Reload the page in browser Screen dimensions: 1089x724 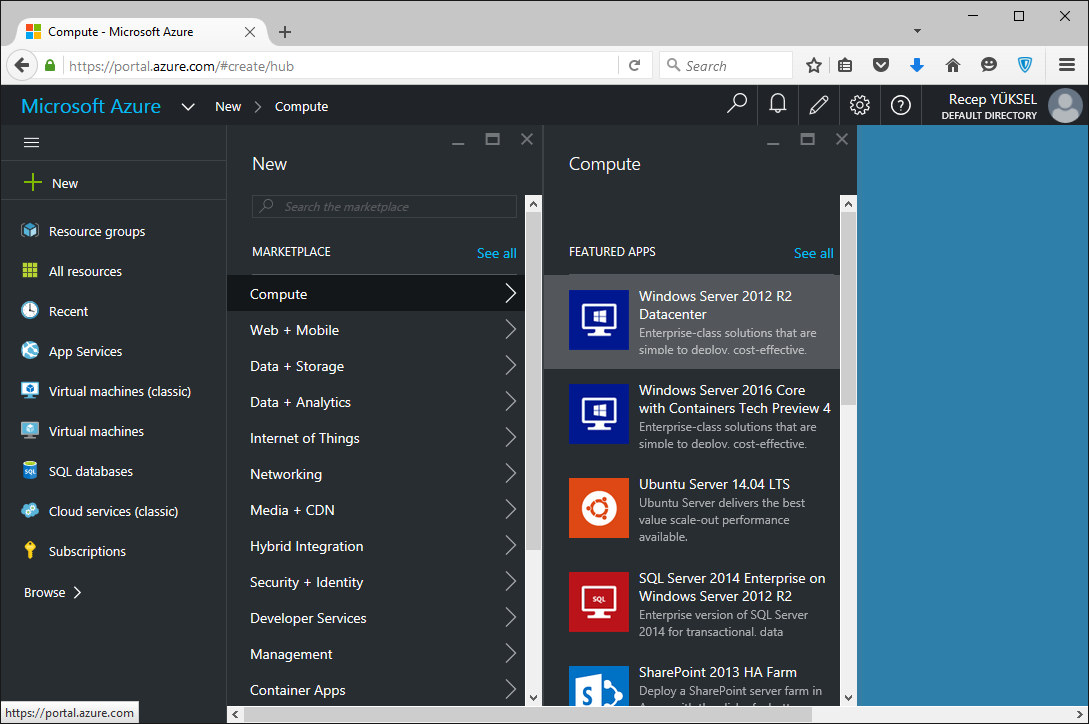pyautogui.click(x=635, y=65)
